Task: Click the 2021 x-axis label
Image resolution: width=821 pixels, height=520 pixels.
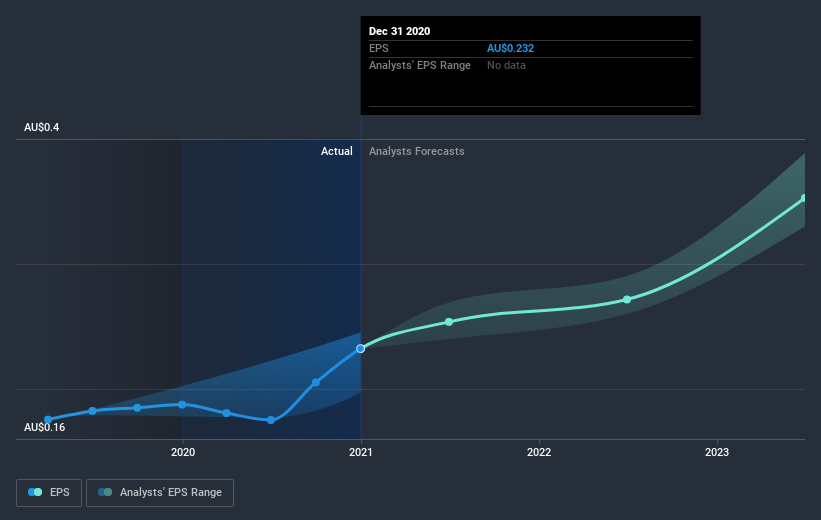Action: point(361,452)
